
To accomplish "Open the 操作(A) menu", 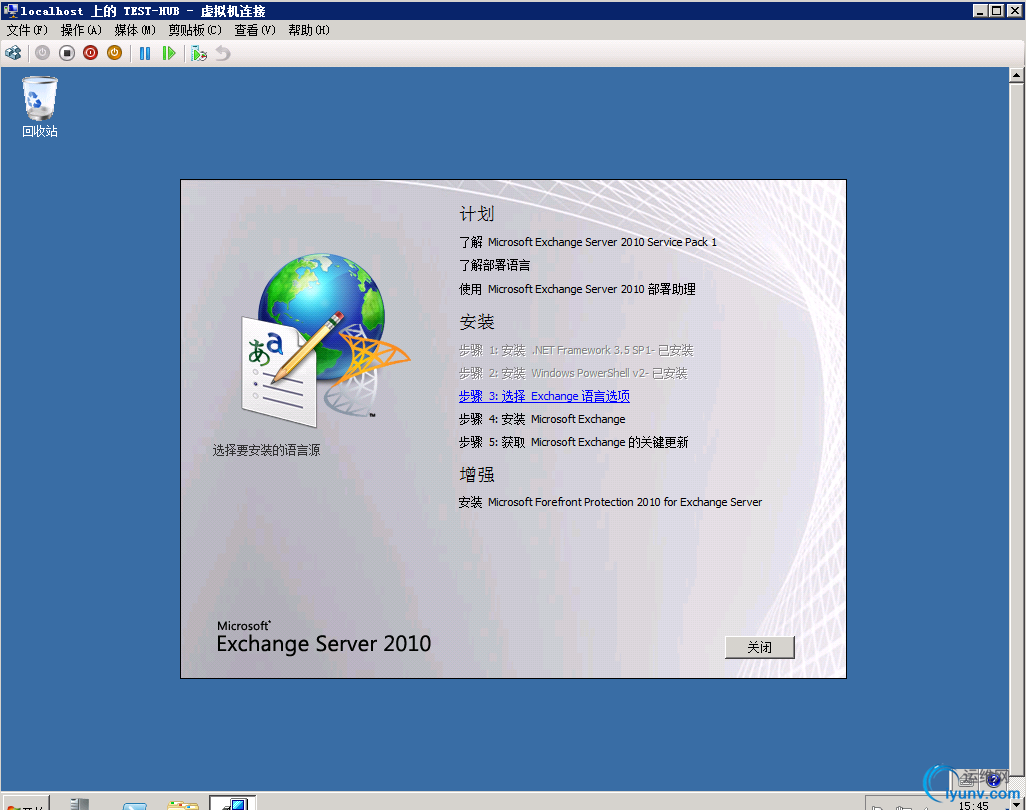I will tap(81, 30).
